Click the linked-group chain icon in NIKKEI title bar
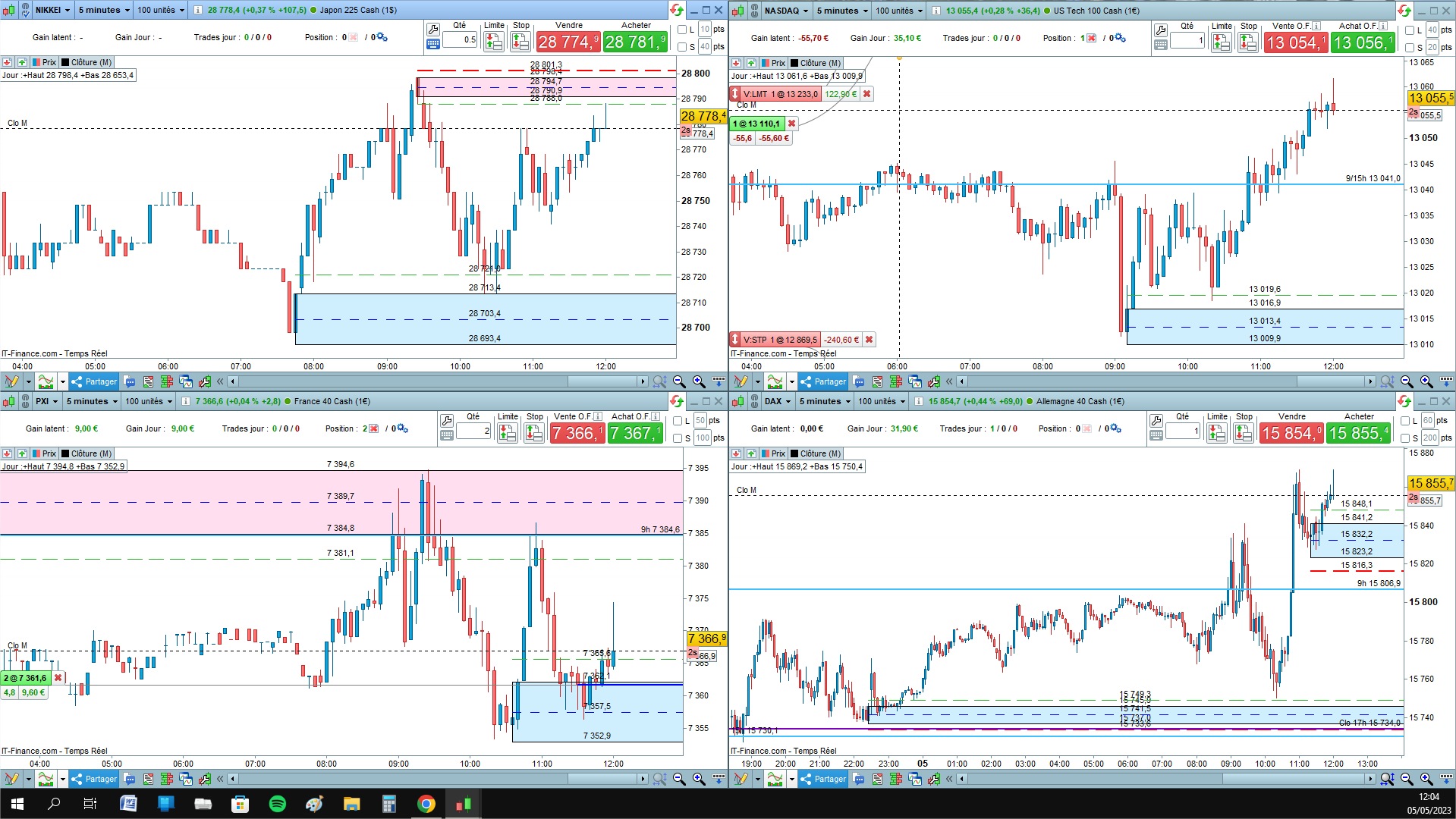Viewport: 1456px width, 819px height. coord(25,10)
